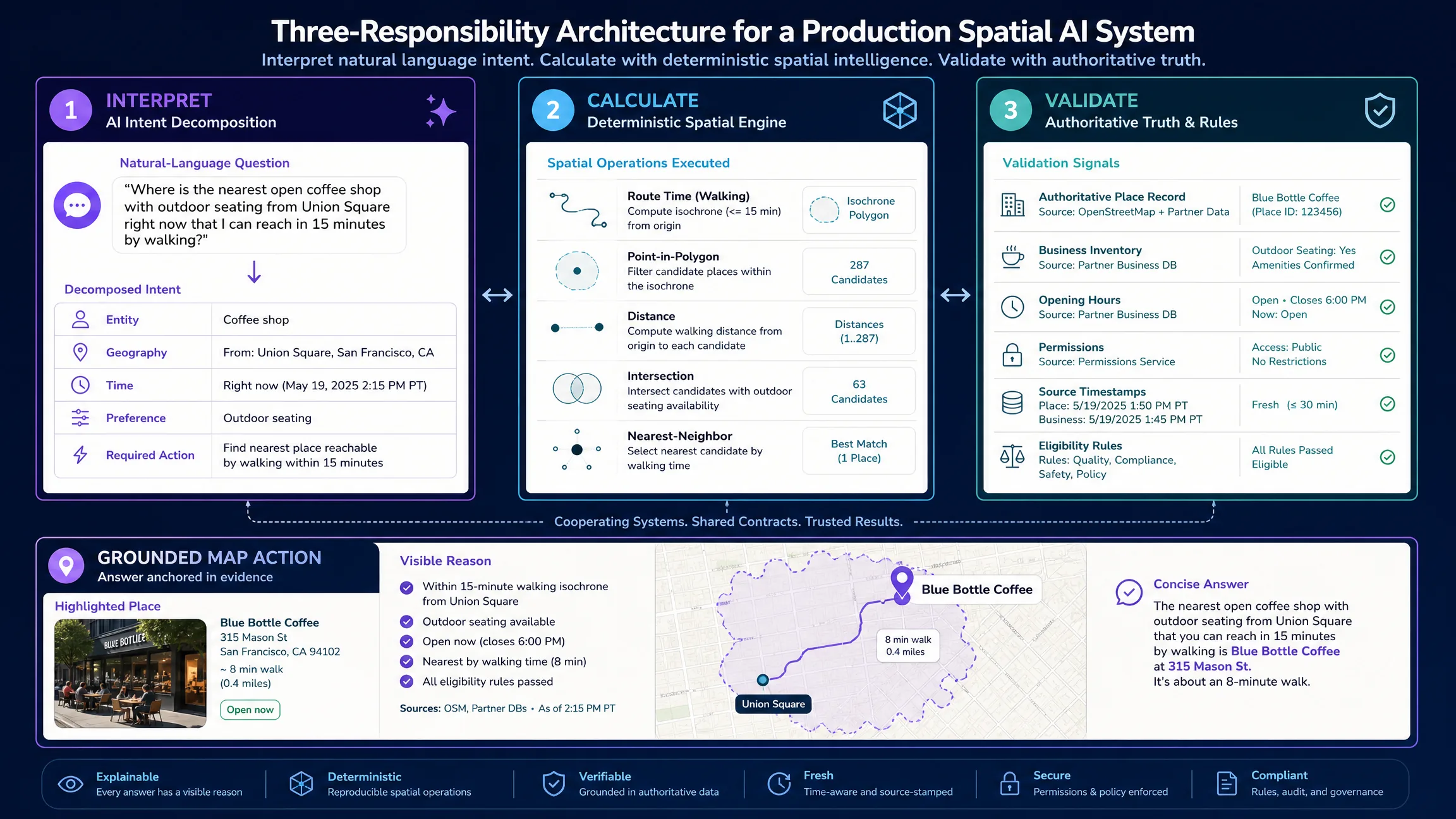Viewport: 1456px width, 819px height.
Task: Click the database icon for Source Timestamps
Action: click(1012, 403)
